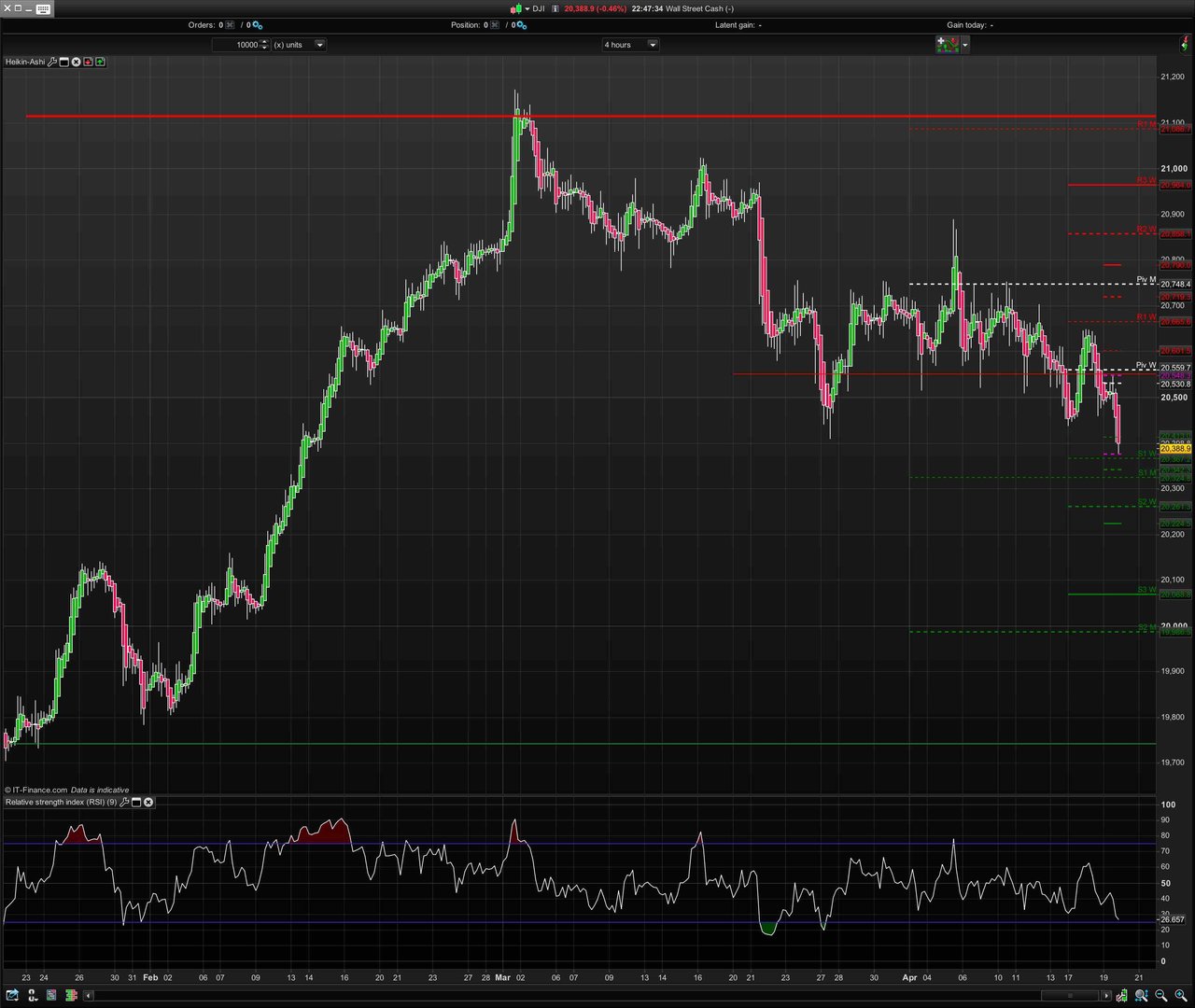Image resolution: width=1195 pixels, height=1008 pixels.
Task: Click the Heikin-Ashi panel window icon
Action: pyautogui.click(x=64, y=62)
